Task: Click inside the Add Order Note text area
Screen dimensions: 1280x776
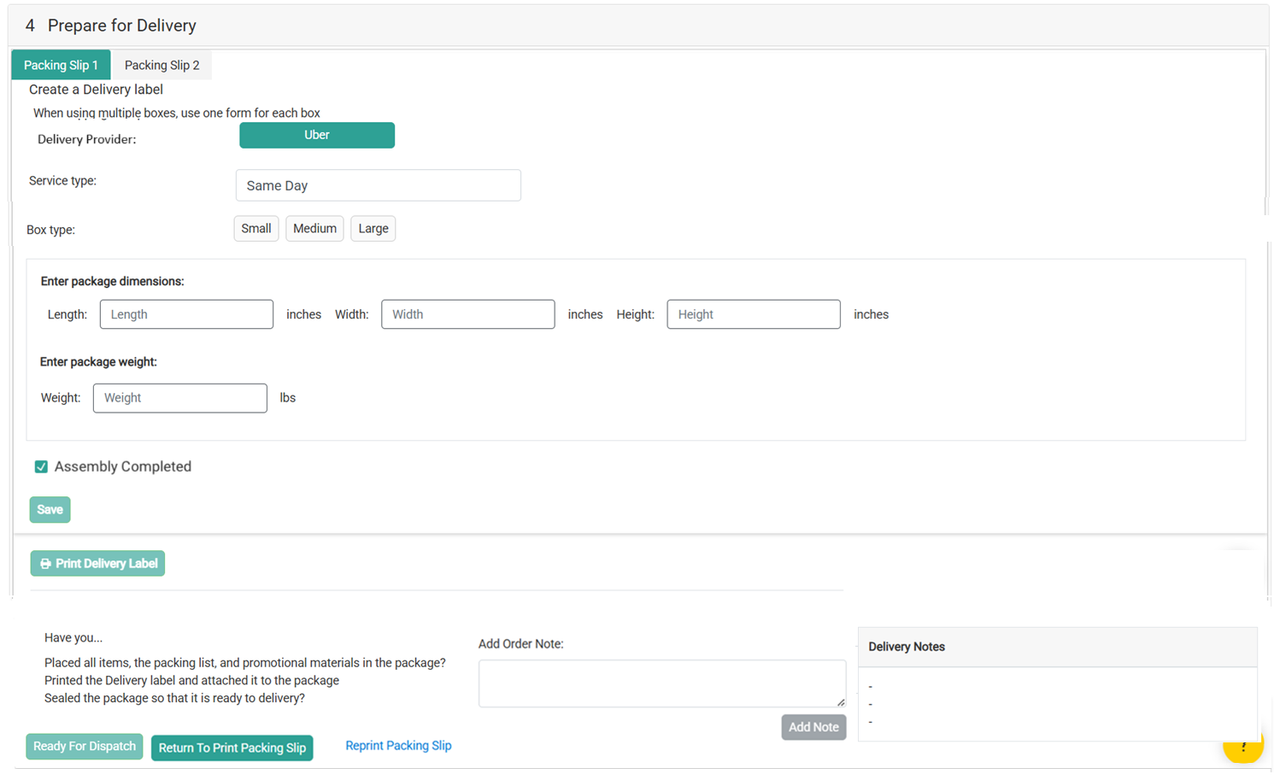Action: [x=662, y=684]
